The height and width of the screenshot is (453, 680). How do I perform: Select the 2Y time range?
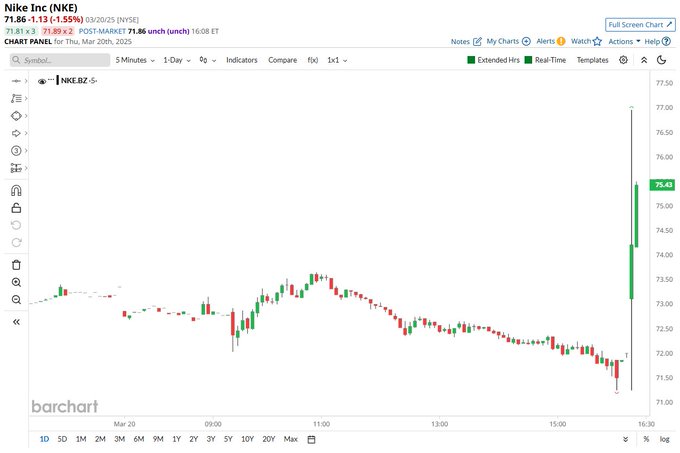193,439
